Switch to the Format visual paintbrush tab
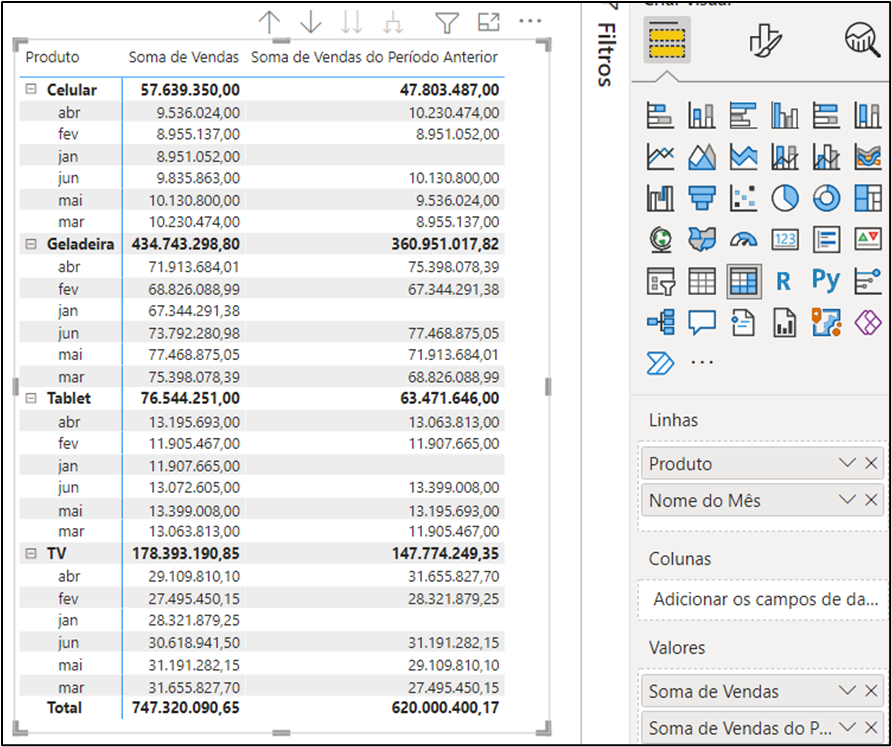The image size is (892, 747). (766, 40)
